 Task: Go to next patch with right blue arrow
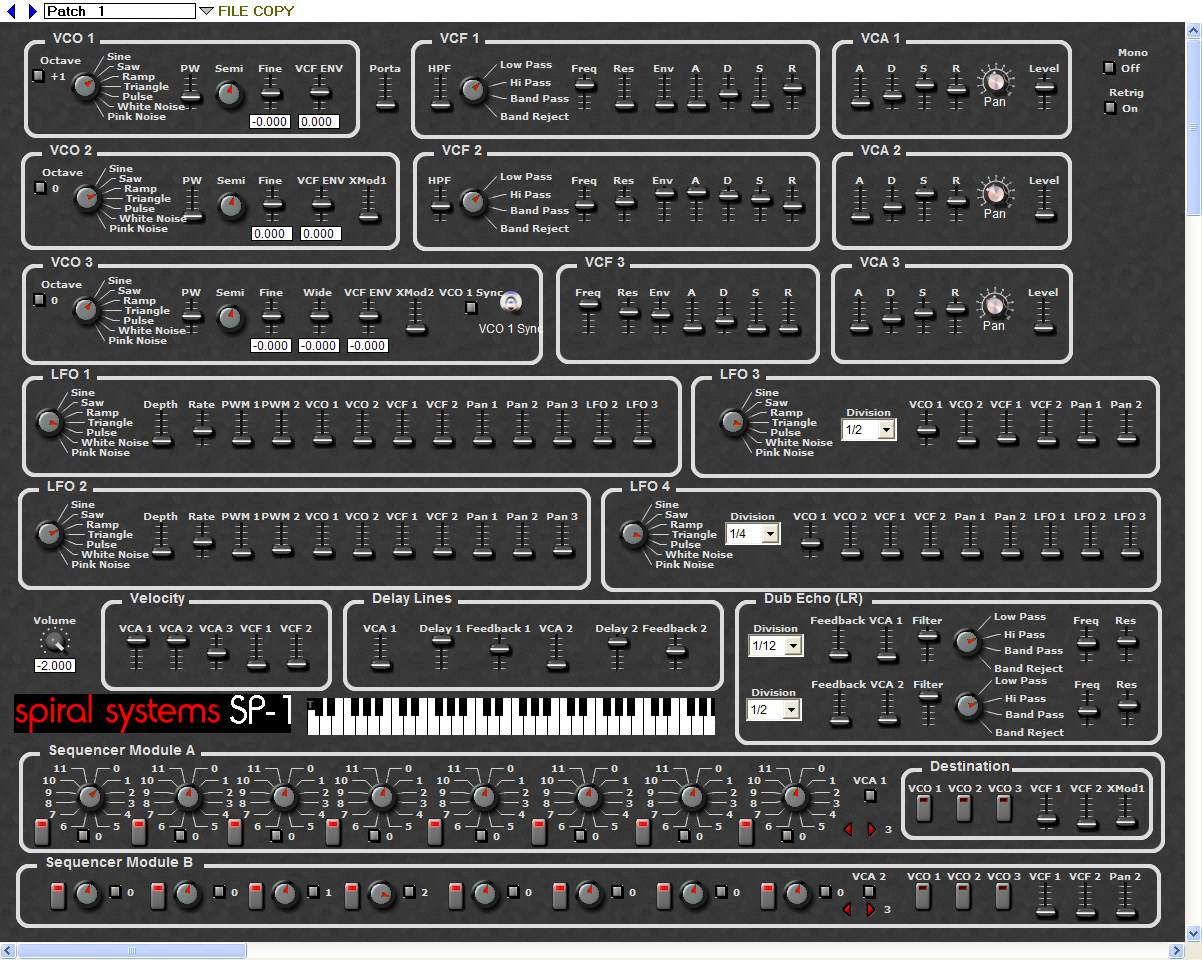tap(33, 11)
